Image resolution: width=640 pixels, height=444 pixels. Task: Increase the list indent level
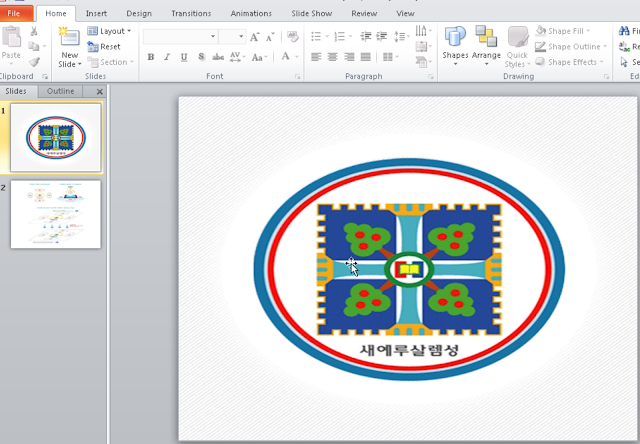pos(382,37)
